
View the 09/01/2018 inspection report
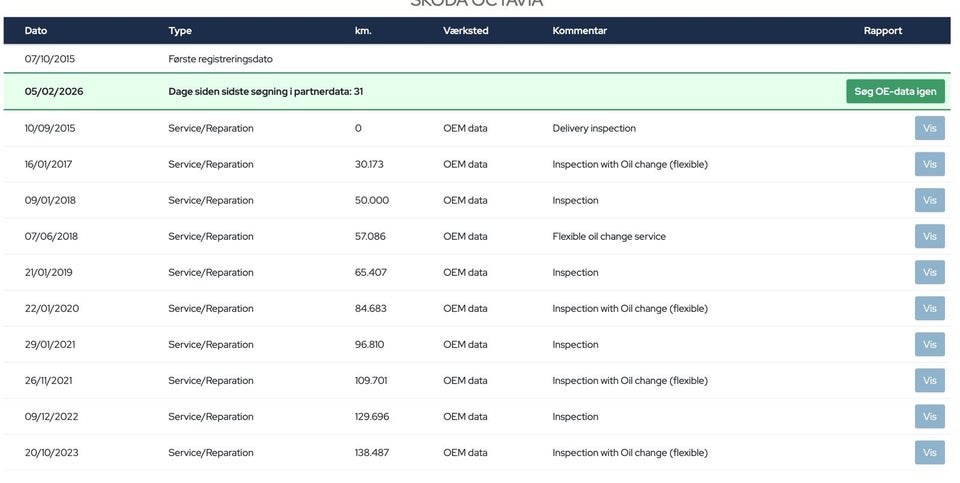[929, 200]
